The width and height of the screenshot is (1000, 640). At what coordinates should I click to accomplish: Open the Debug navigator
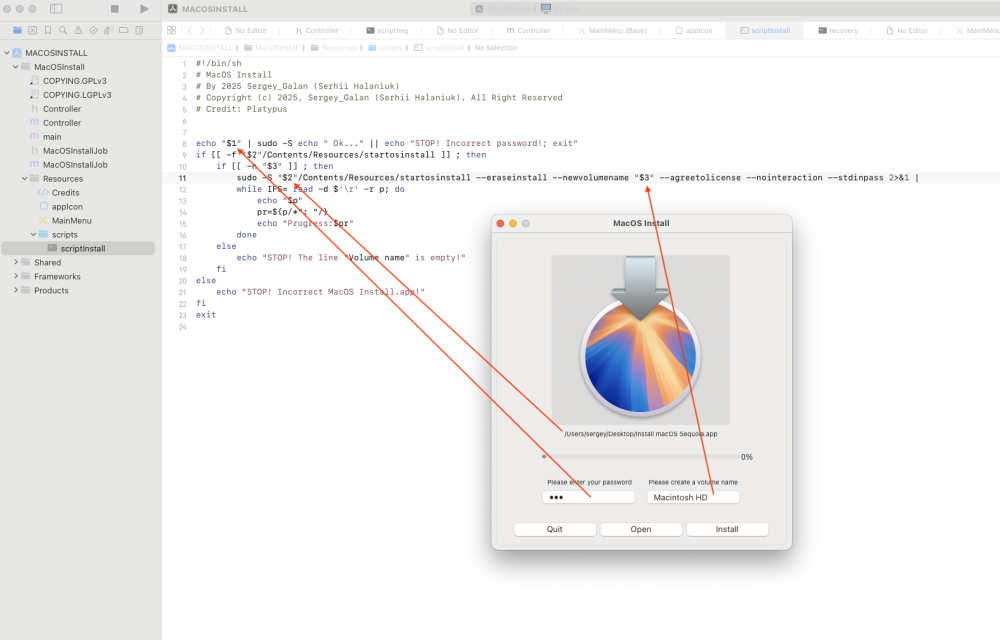(x=108, y=30)
